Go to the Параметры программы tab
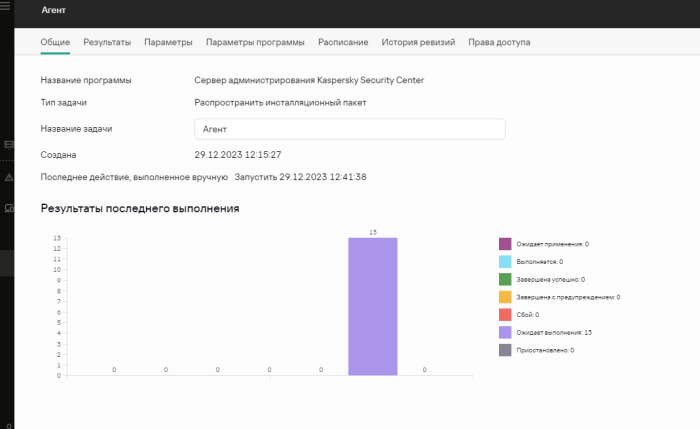Screen dimensions: 700x429 point(255,42)
